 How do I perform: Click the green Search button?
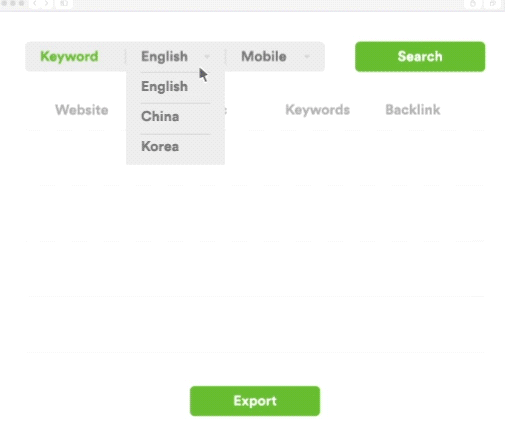pos(420,56)
